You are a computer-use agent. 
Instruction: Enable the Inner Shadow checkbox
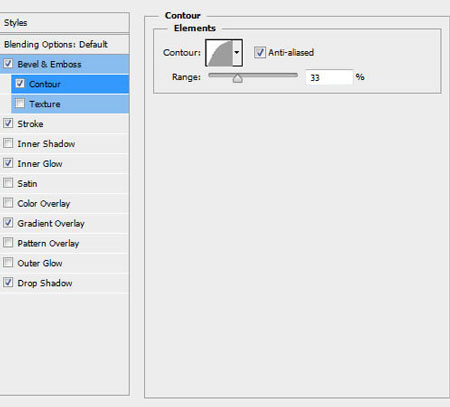[x=8, y=143]
